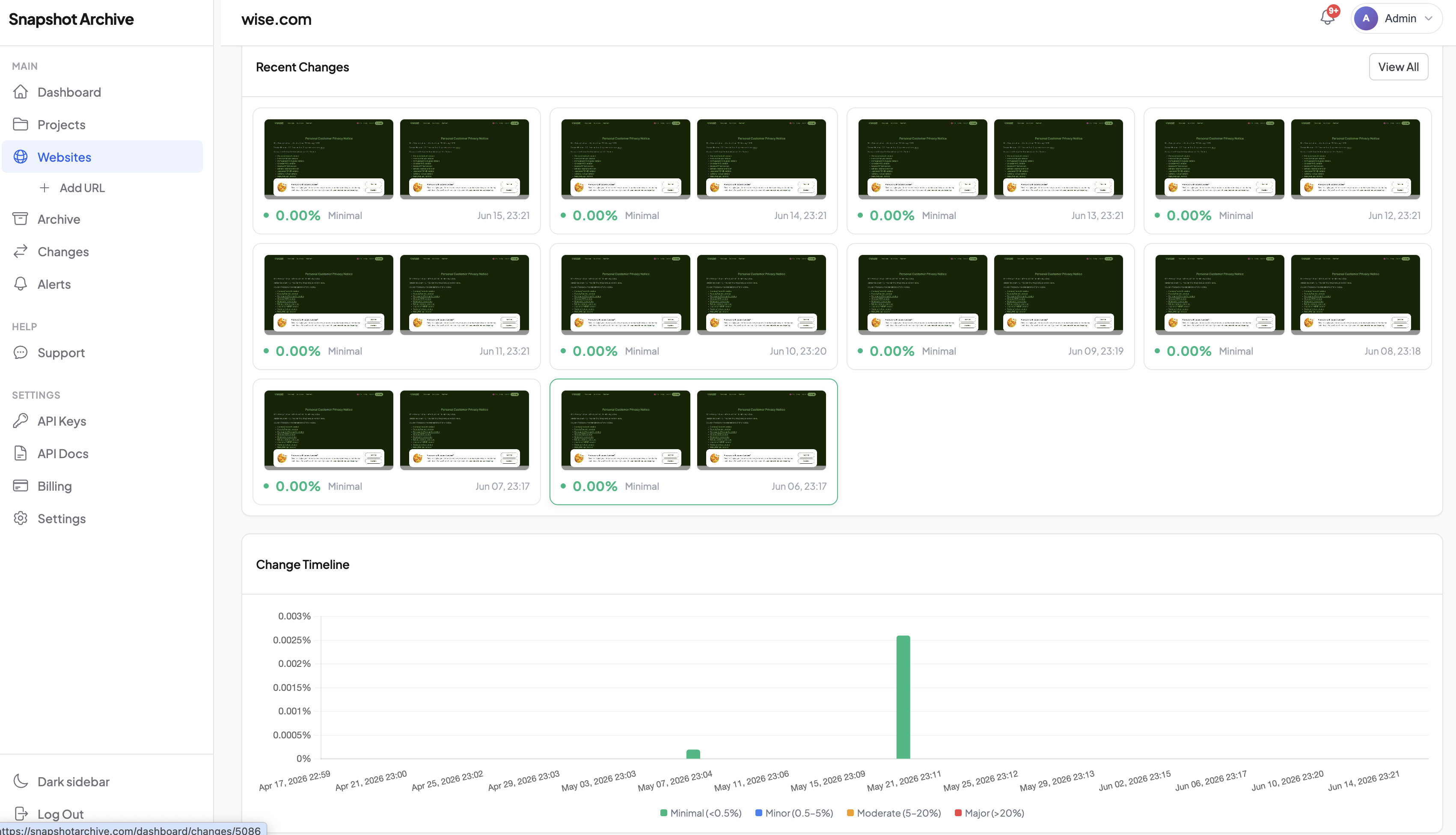Click the small green bar near May 07

pyautogui.click(x=693, y=754)
